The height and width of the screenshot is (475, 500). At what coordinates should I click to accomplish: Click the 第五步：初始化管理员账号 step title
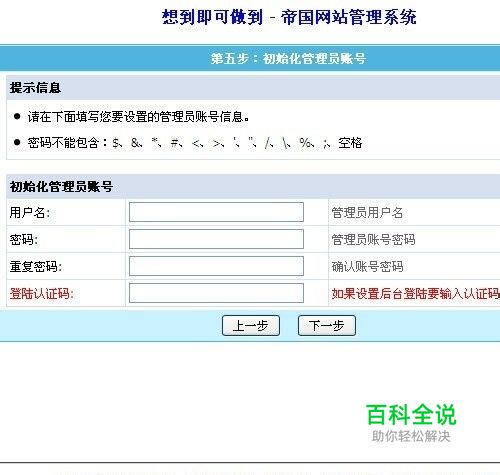tap(288, 58)
